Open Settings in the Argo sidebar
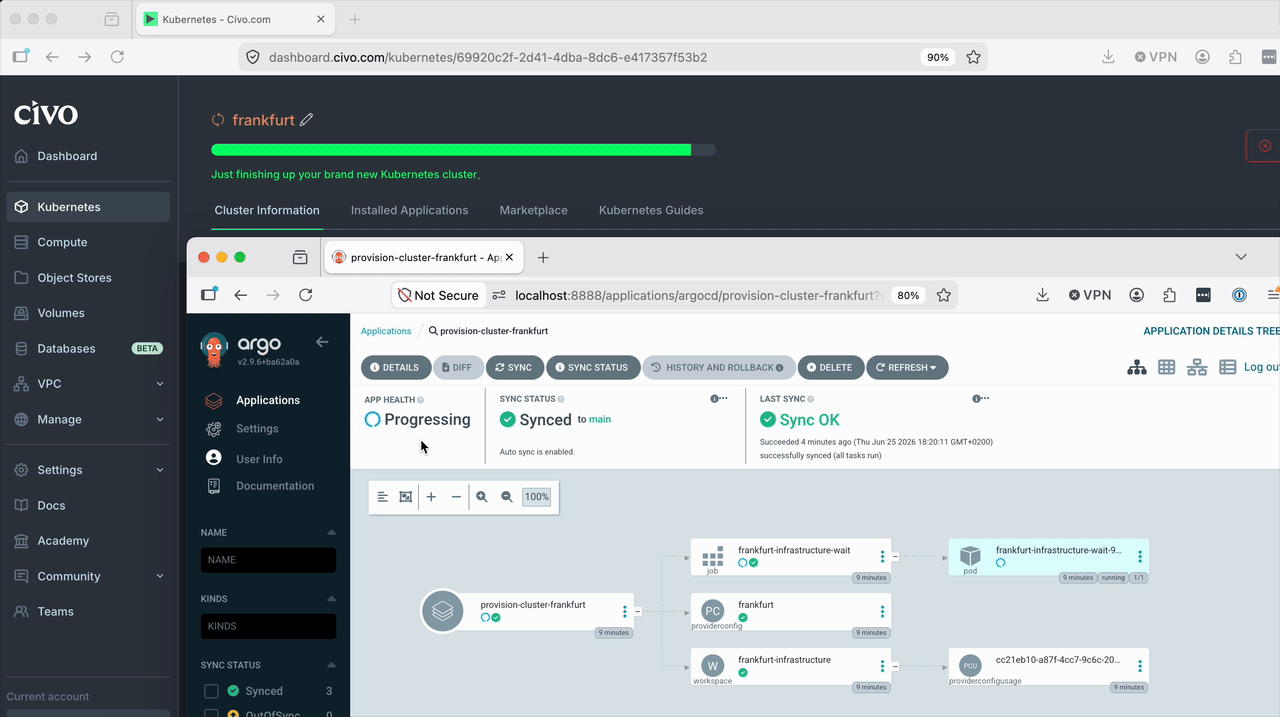 point(257,429)
